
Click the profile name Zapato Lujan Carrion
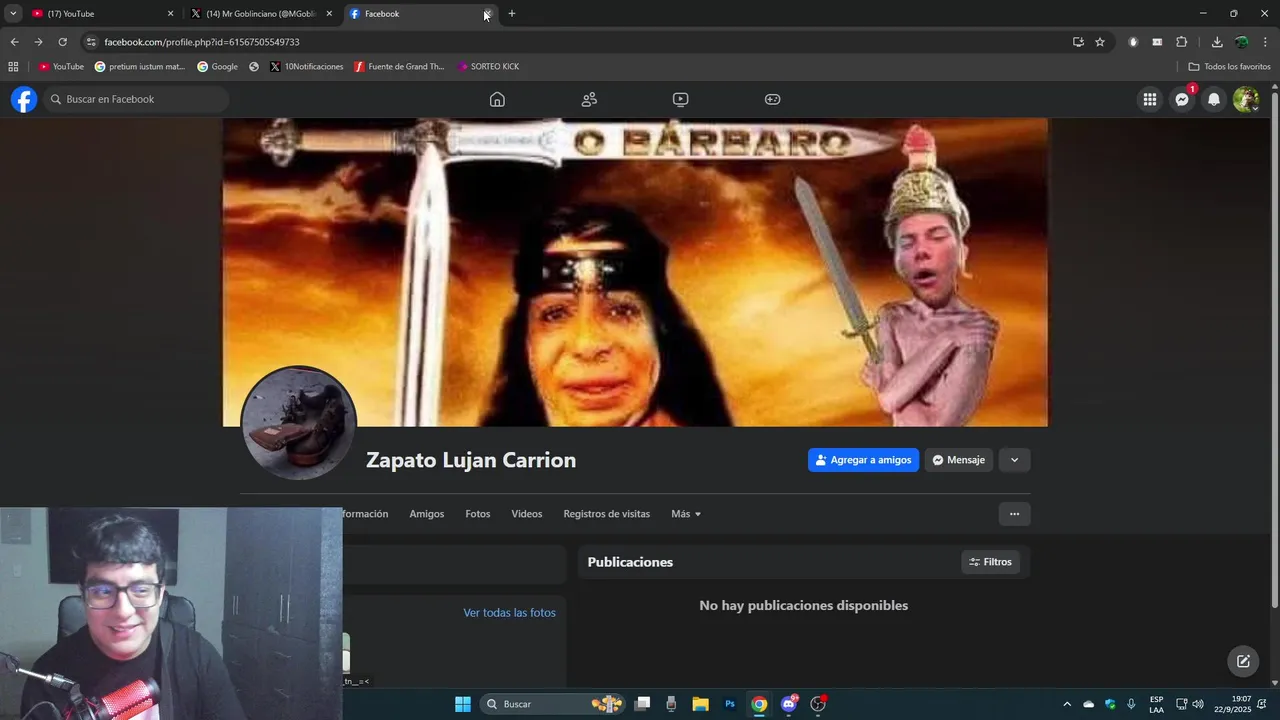(x=471, y=460)
